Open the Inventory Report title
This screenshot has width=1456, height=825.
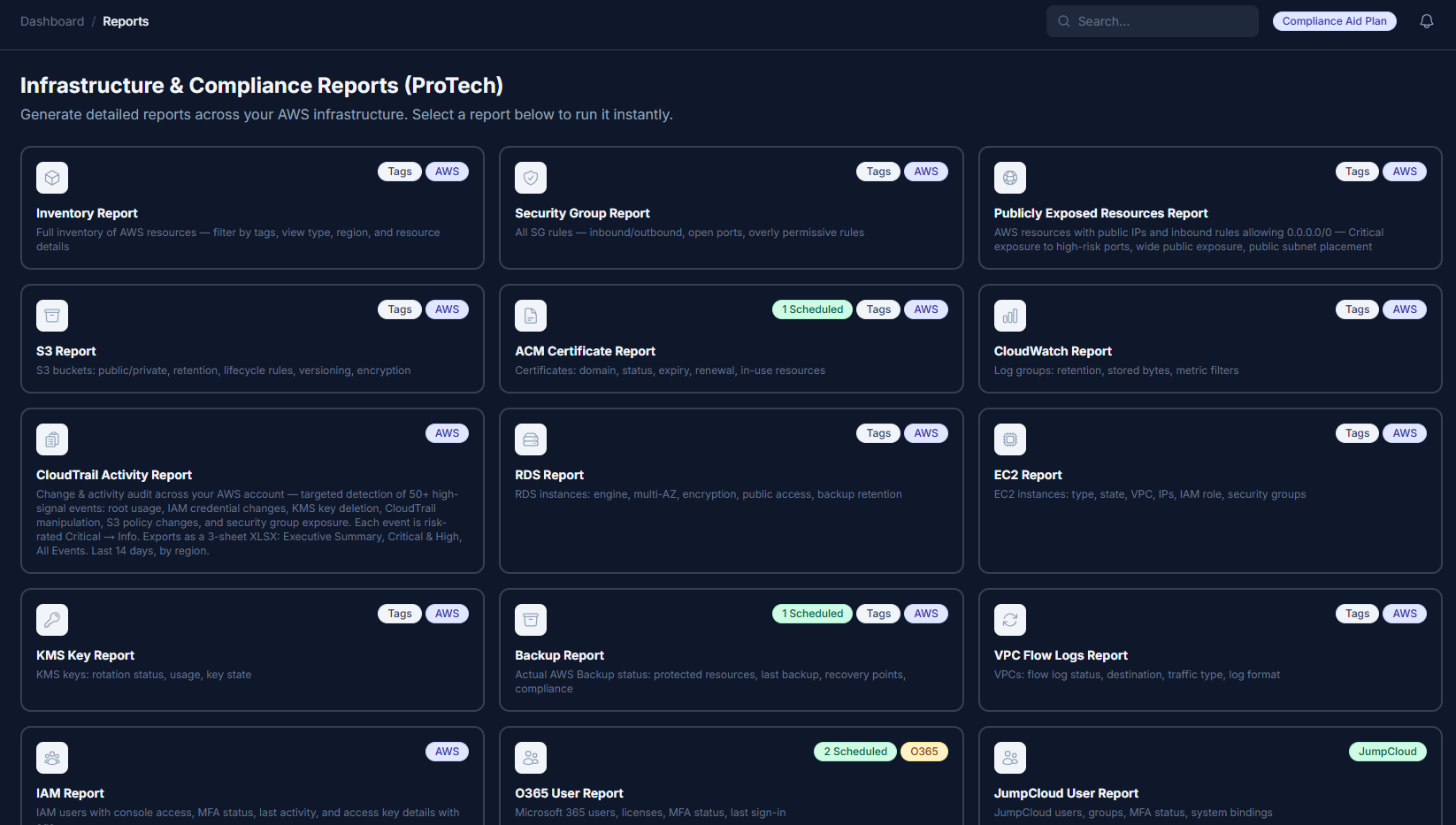click(x=87, y=213)
